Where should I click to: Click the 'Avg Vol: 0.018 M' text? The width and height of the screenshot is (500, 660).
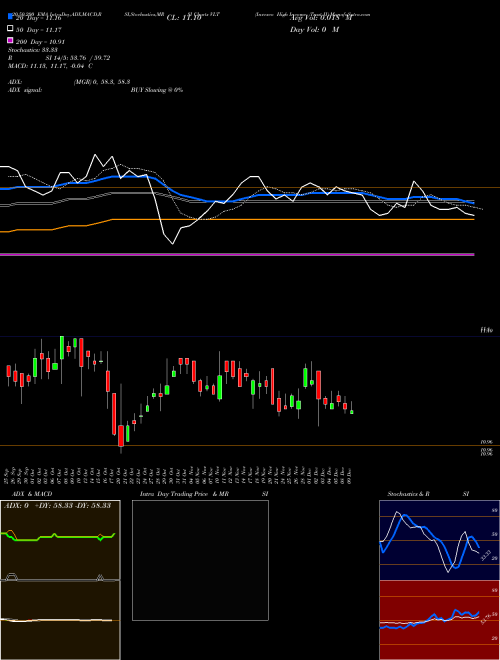(x=321, y=18)
